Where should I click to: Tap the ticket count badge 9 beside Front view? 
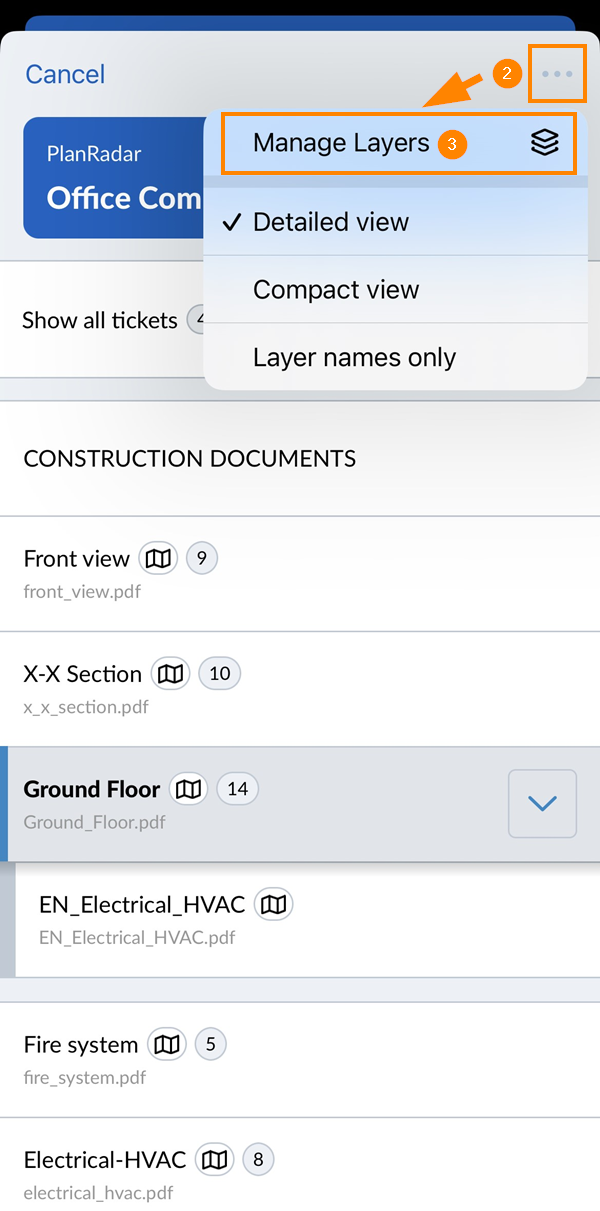(x=202, y=558)
